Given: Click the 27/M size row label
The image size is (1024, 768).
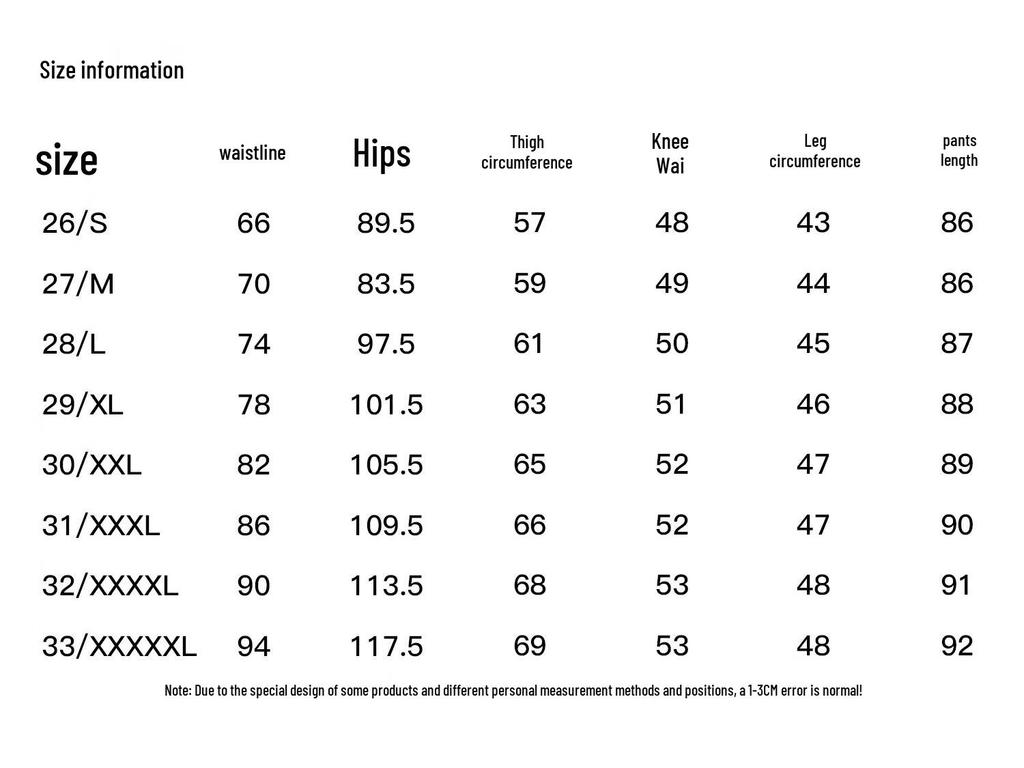Looking at the screenshot, I should (79, 284).
